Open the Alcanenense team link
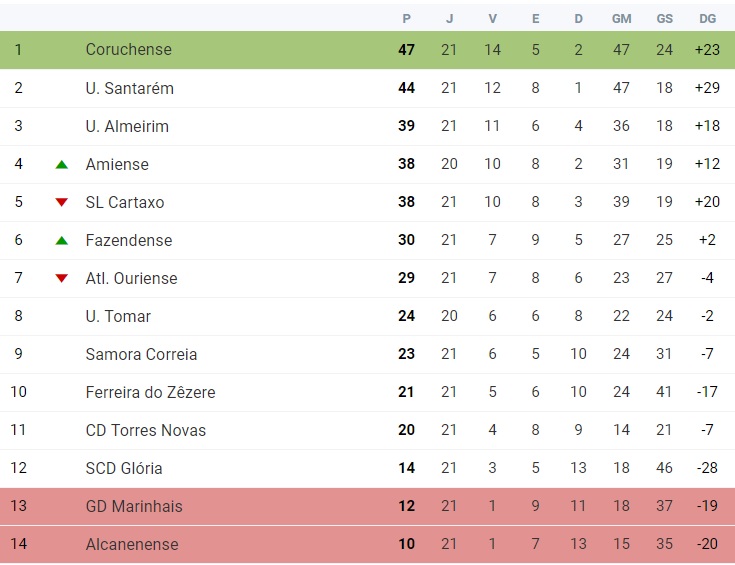735x565 pixels. point(132,544)
